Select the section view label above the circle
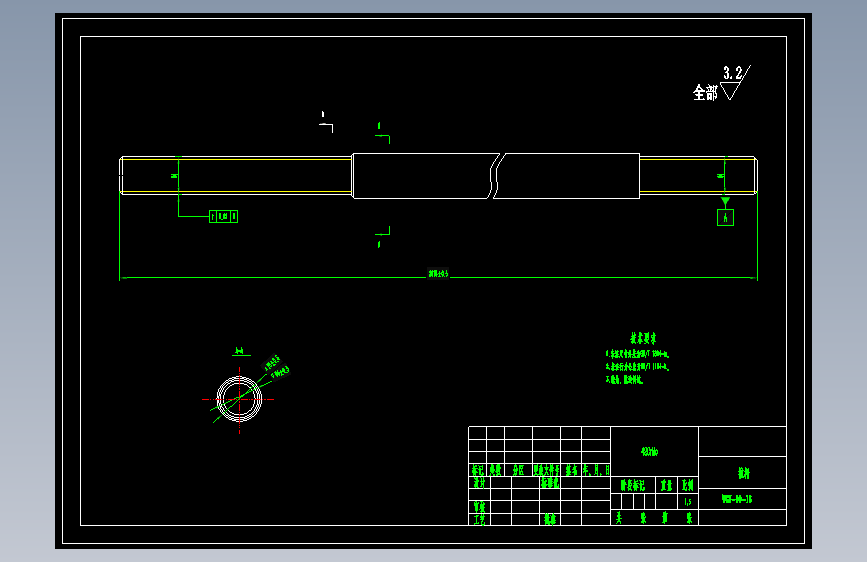The height and width of the screenshot is (562, 867). pos(240,351)
